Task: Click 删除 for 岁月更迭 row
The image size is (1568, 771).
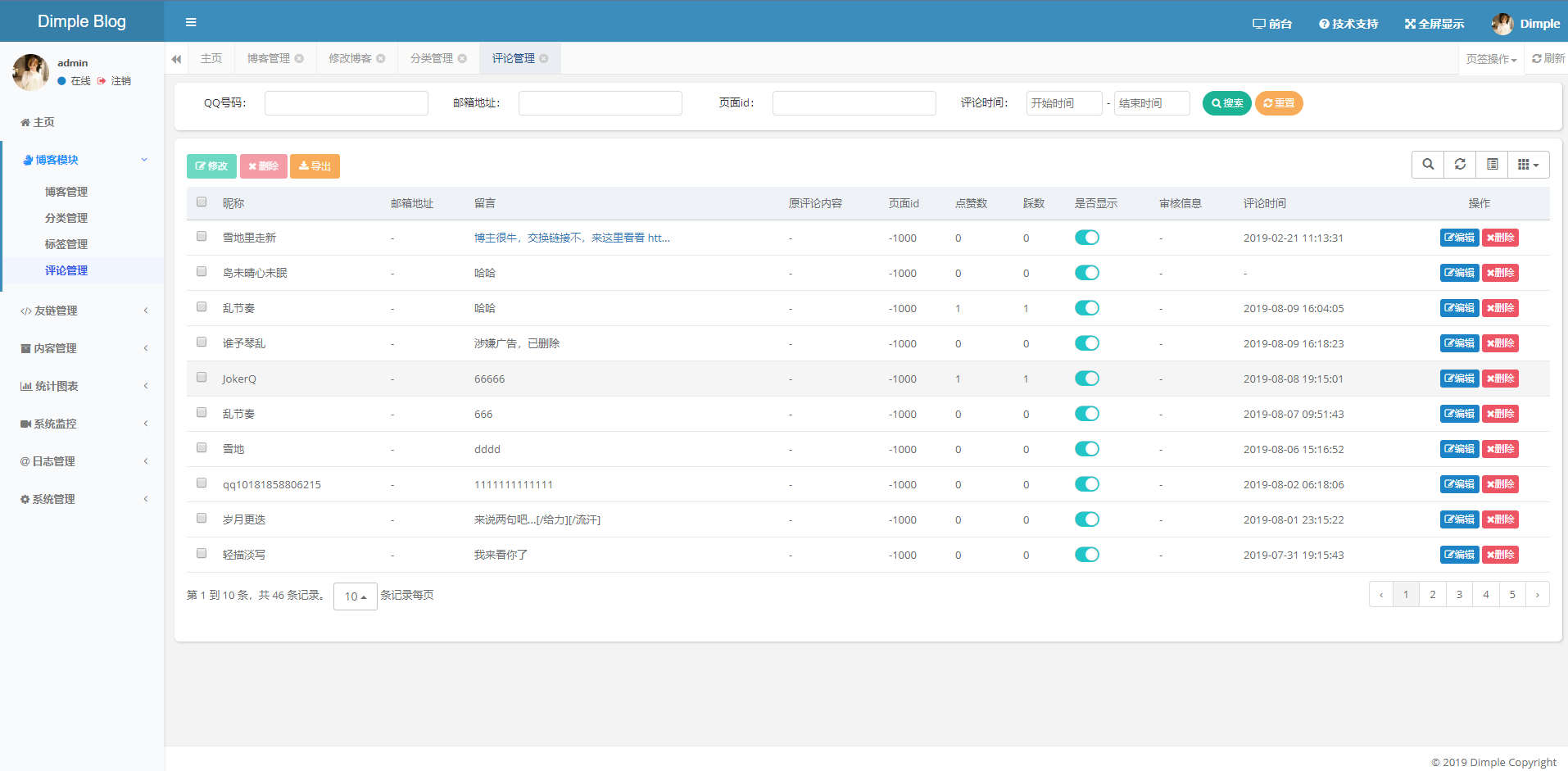Action: click(x=1500, y=519)
